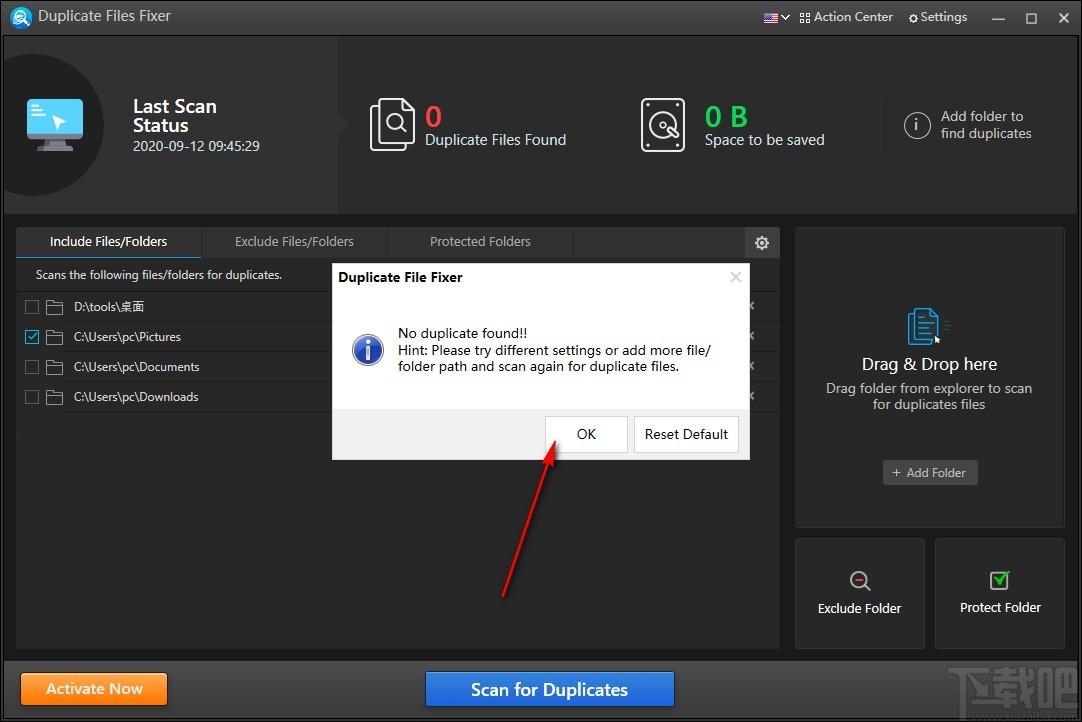Check the C:\Users\pc\Documents checkbox
Screen dimensions: 1082x722
coord(32,367)
